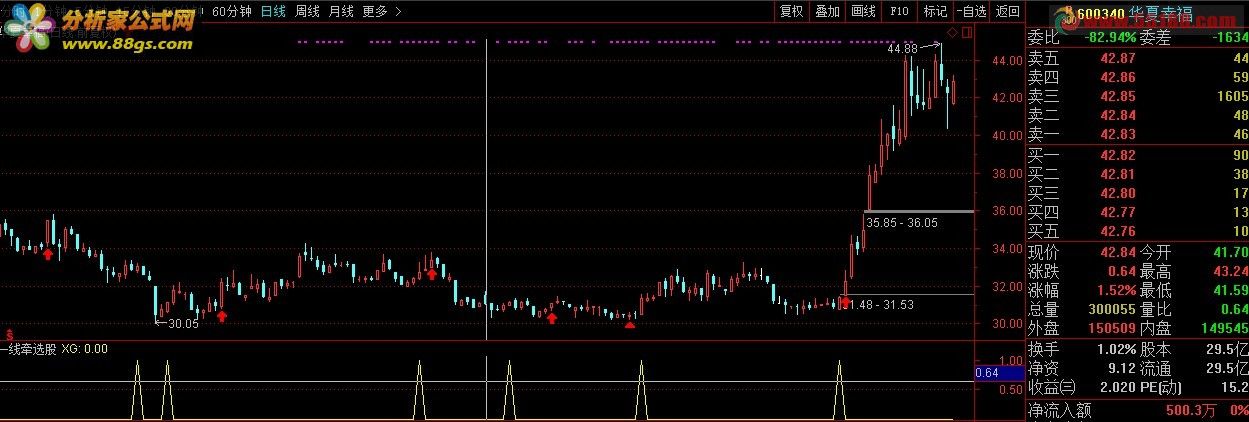Viewport: 1249px width, 422px height.
Task: Click the 44.88 high price label
Action: (901, 48)
